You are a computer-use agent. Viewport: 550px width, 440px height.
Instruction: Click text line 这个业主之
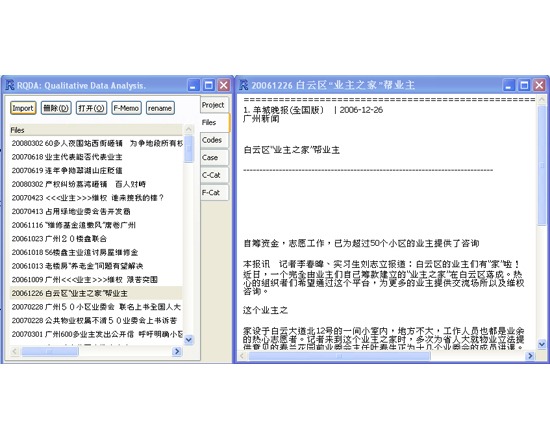click(266, 310)
